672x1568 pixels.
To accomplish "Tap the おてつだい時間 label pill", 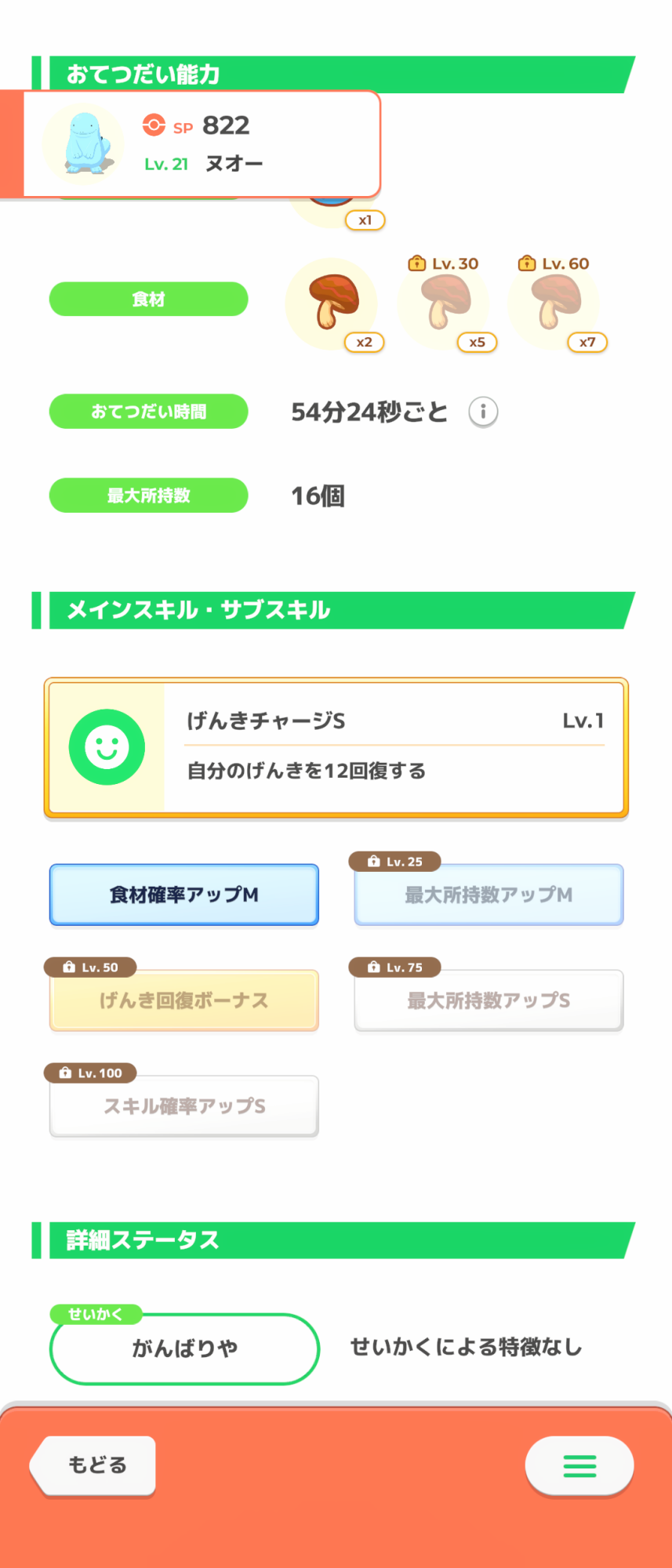I will (149, 412).
